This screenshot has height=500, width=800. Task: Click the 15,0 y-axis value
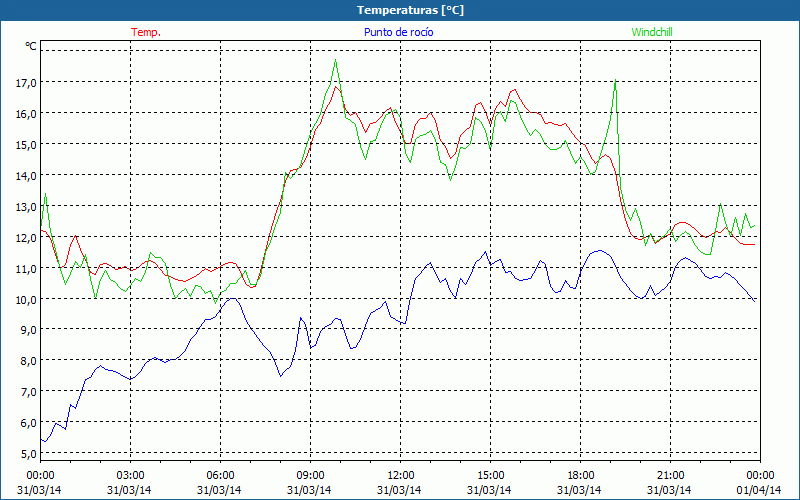[26, 144]
